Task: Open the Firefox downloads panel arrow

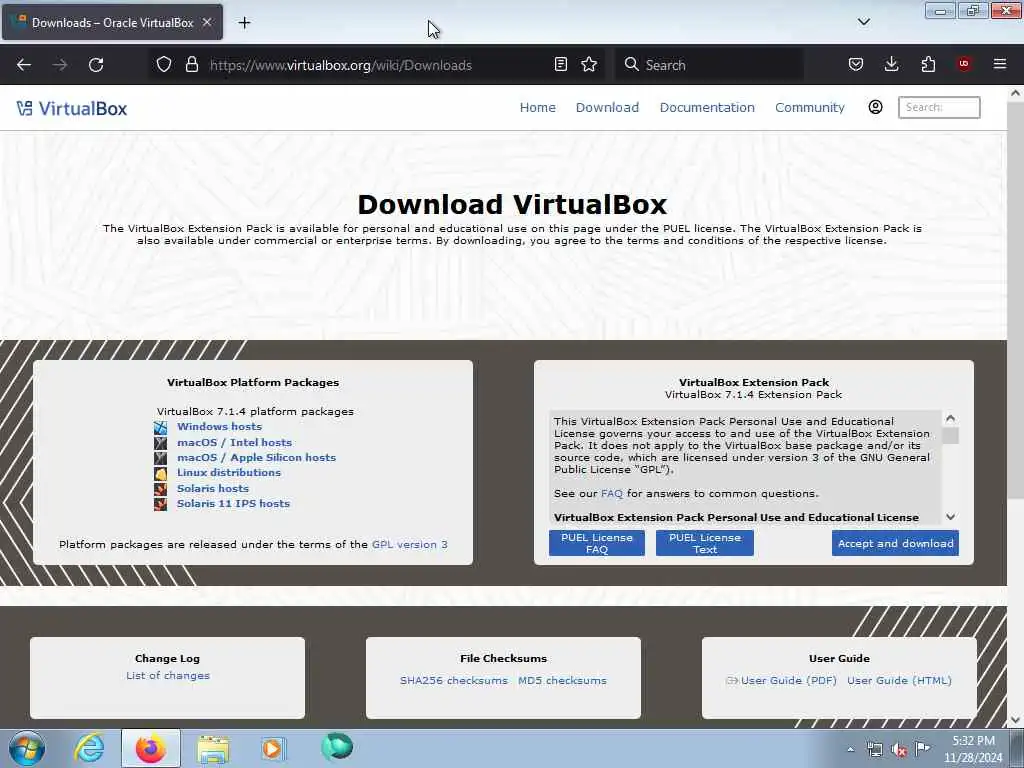Action: coord(891,64)
